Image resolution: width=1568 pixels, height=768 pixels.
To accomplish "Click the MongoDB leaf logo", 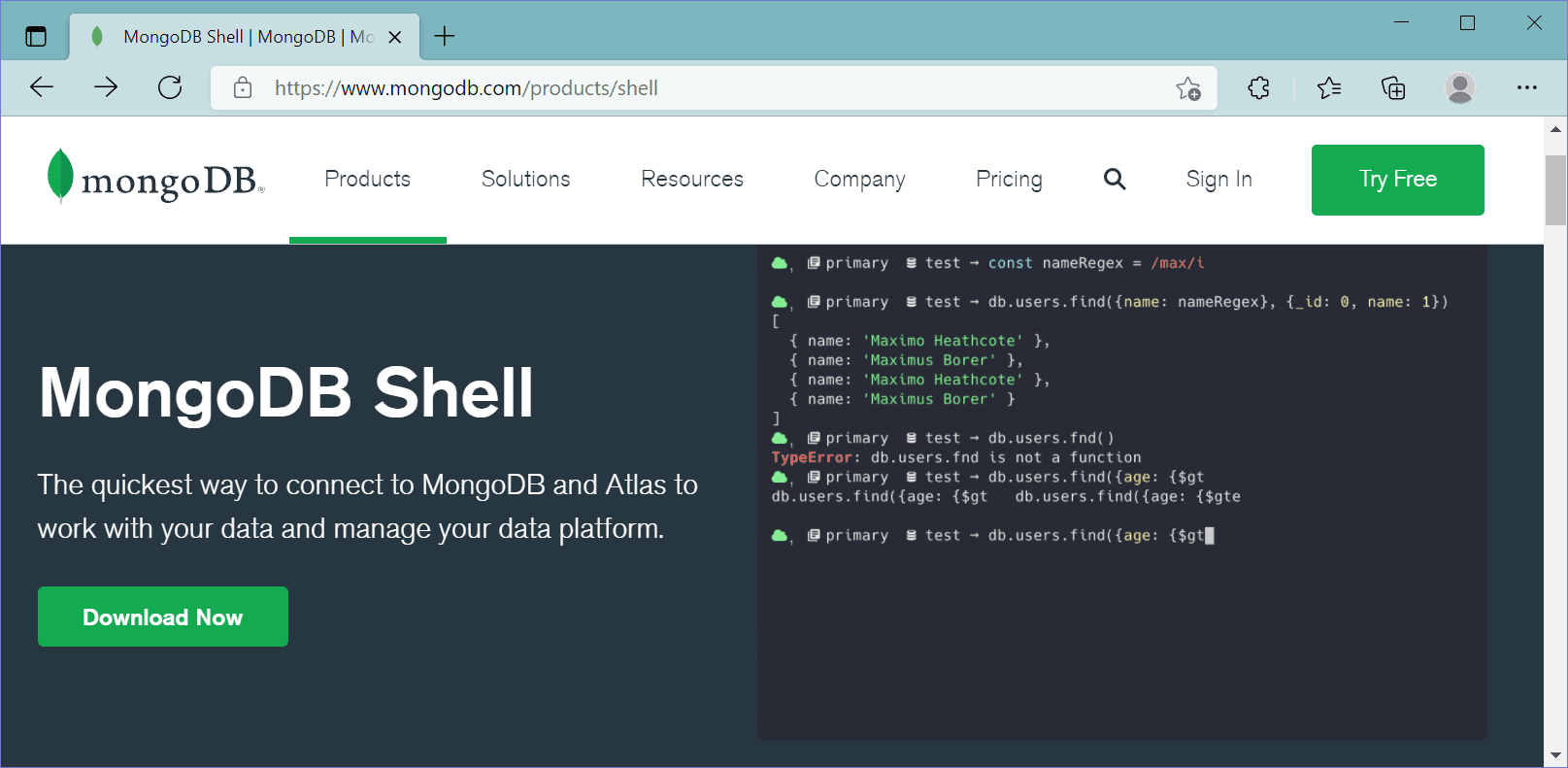I will [x=60, y=176].
